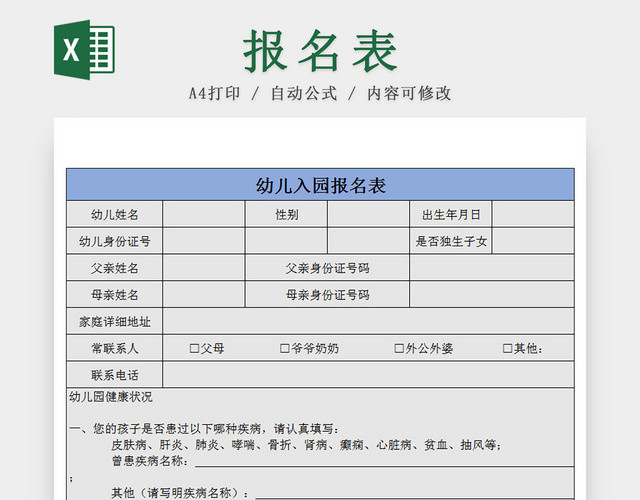This screenshot has width=640, height=500.
Task: Click the 家庭详细地址 input area
Action: [x=369, y=322]
